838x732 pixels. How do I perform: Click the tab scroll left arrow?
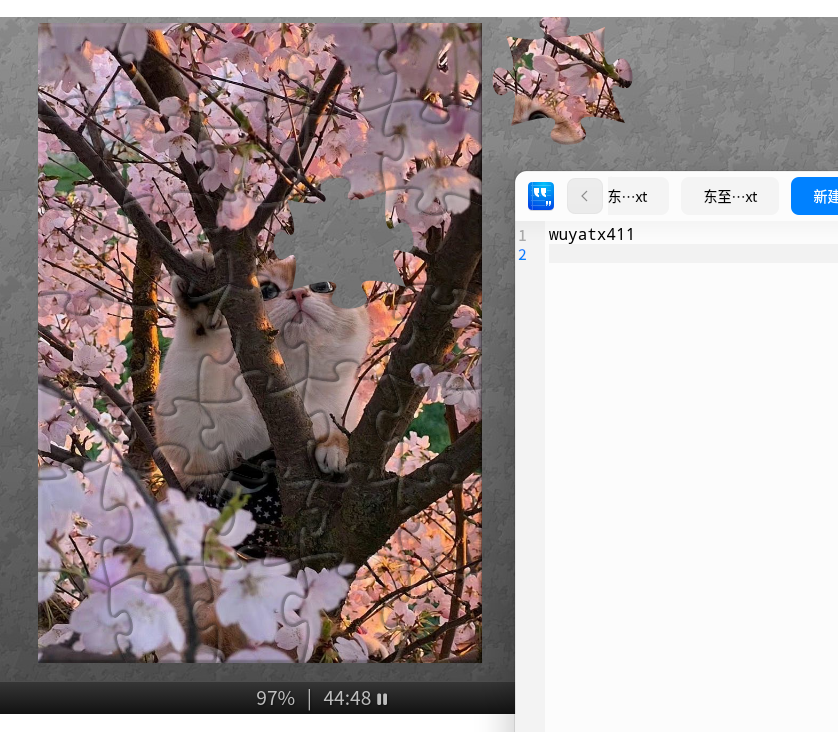click(585, 196)
